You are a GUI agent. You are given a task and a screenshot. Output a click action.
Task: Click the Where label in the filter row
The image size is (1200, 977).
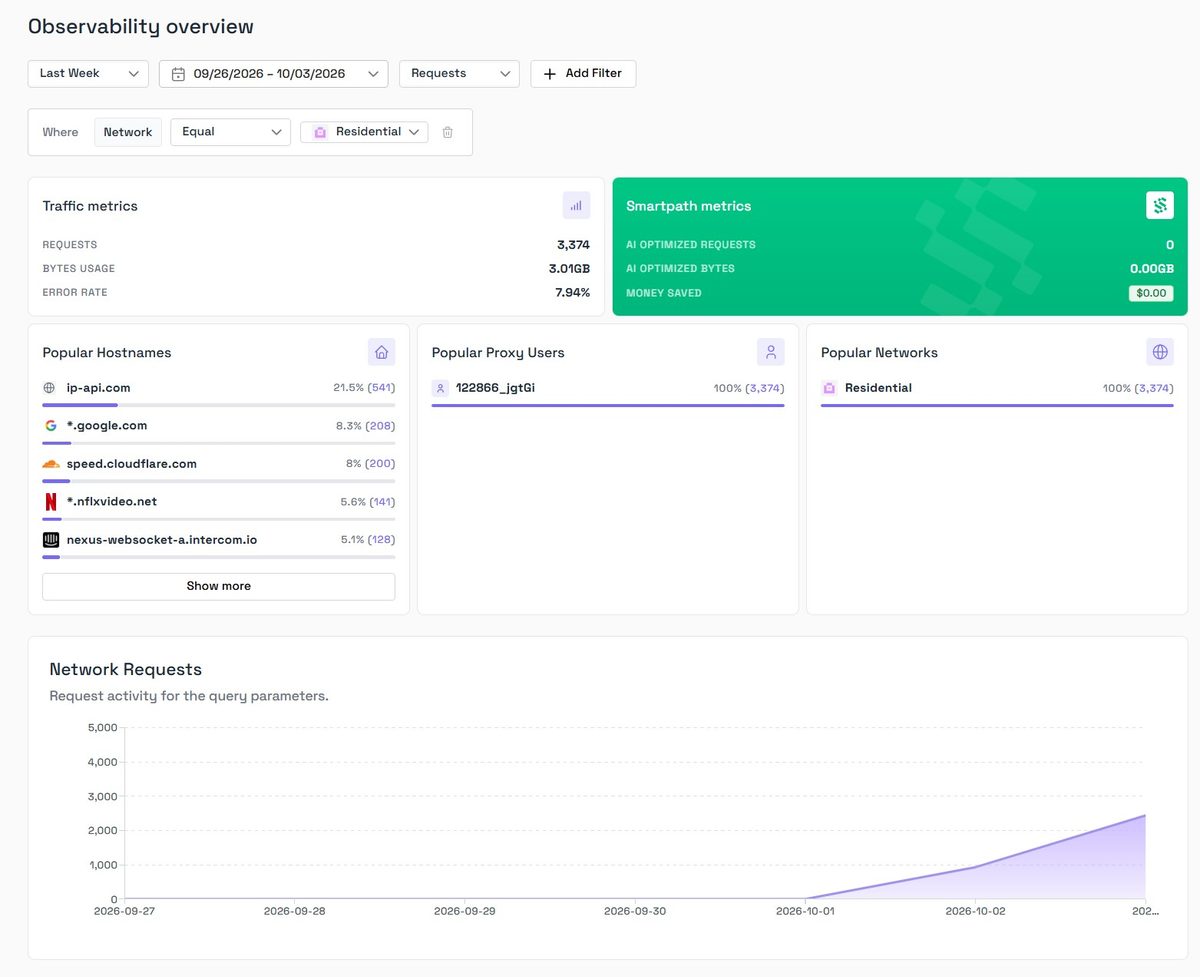[x=60, y=132]
